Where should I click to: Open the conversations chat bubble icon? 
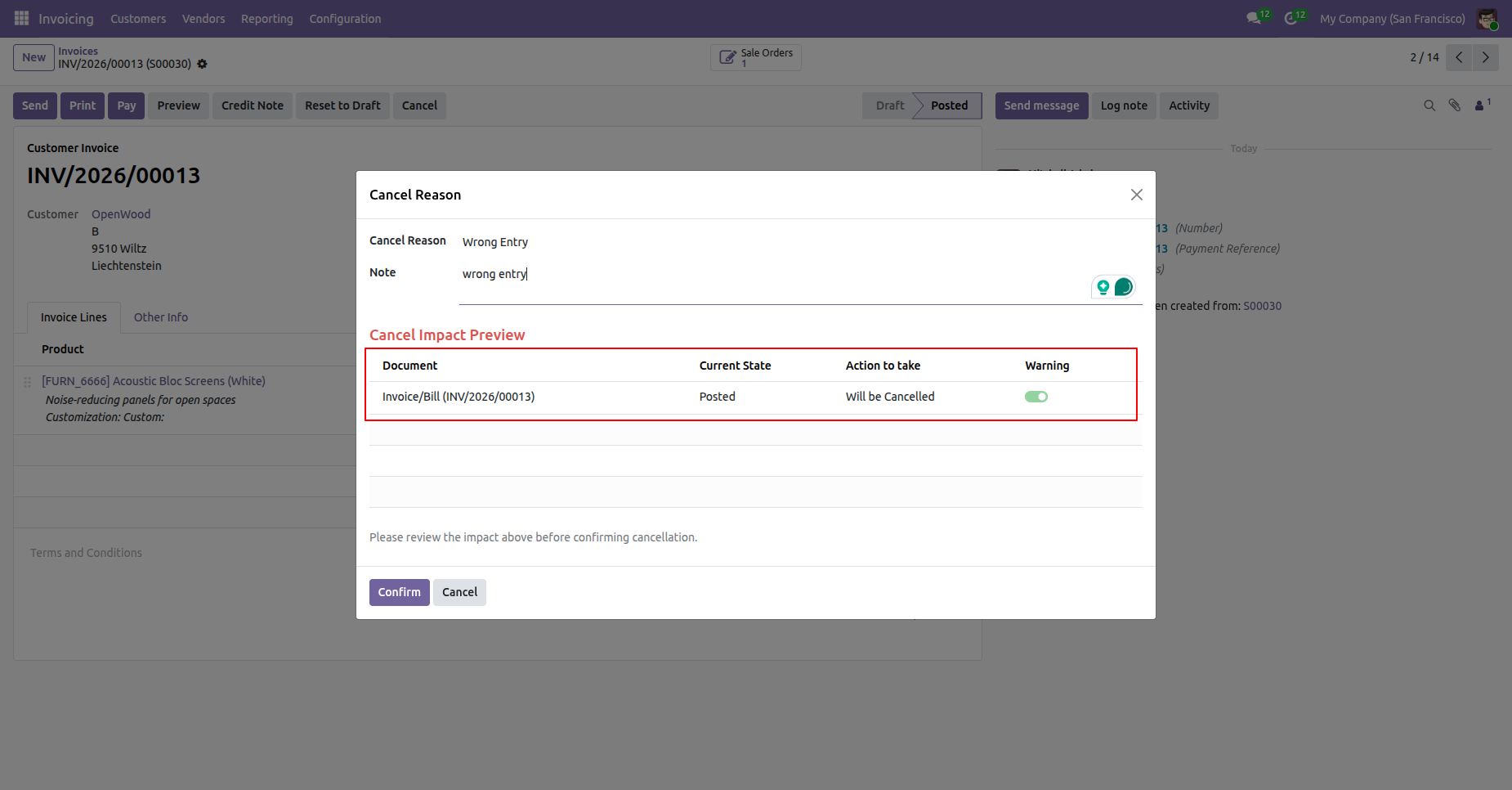click(1254, 18)
